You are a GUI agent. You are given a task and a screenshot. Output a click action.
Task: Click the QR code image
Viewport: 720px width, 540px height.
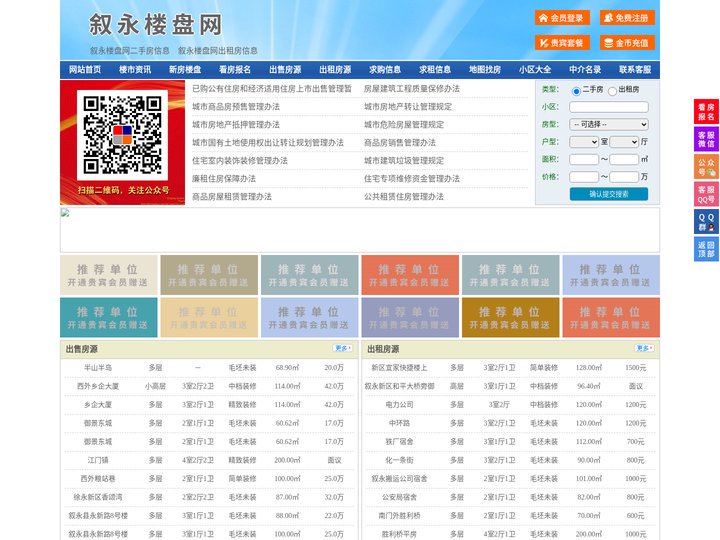[x=122, y=135]
